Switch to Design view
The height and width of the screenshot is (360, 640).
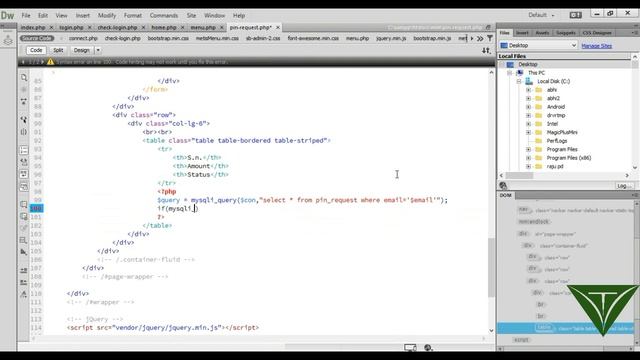click(x=81, y=50)
